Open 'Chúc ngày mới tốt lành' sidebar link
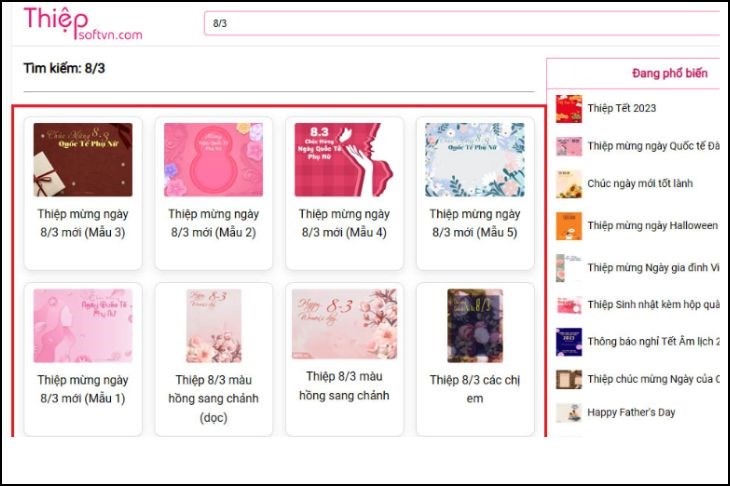 tap(640, 183)
